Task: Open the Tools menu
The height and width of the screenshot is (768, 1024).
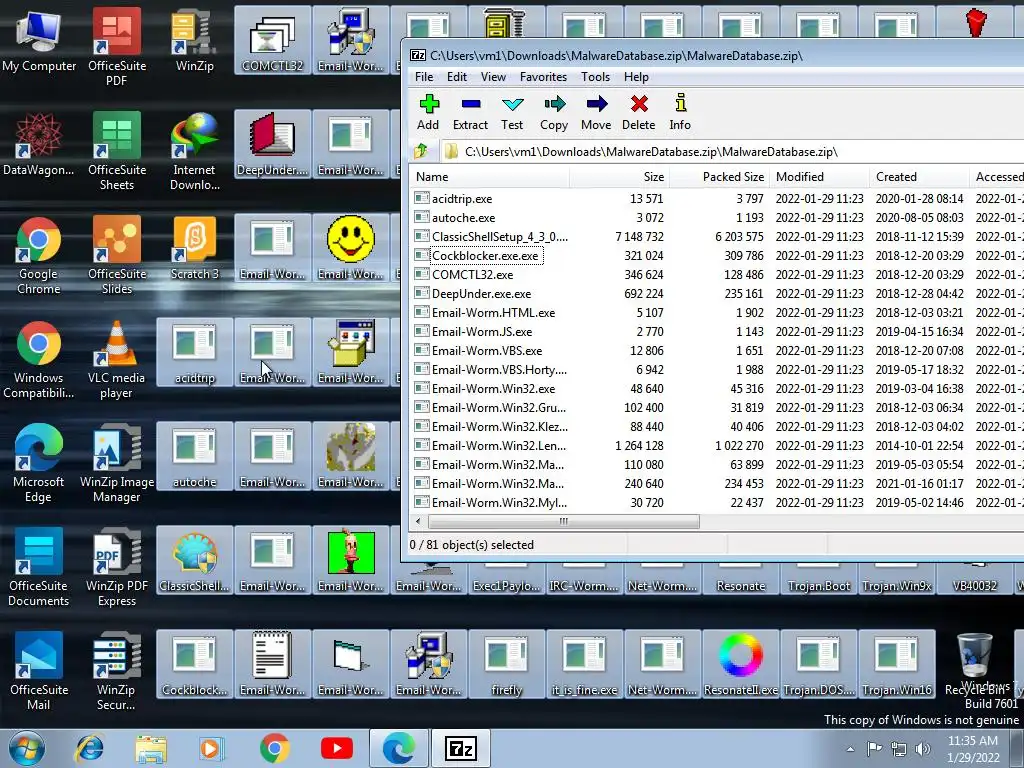Action: tap(596, 77)
